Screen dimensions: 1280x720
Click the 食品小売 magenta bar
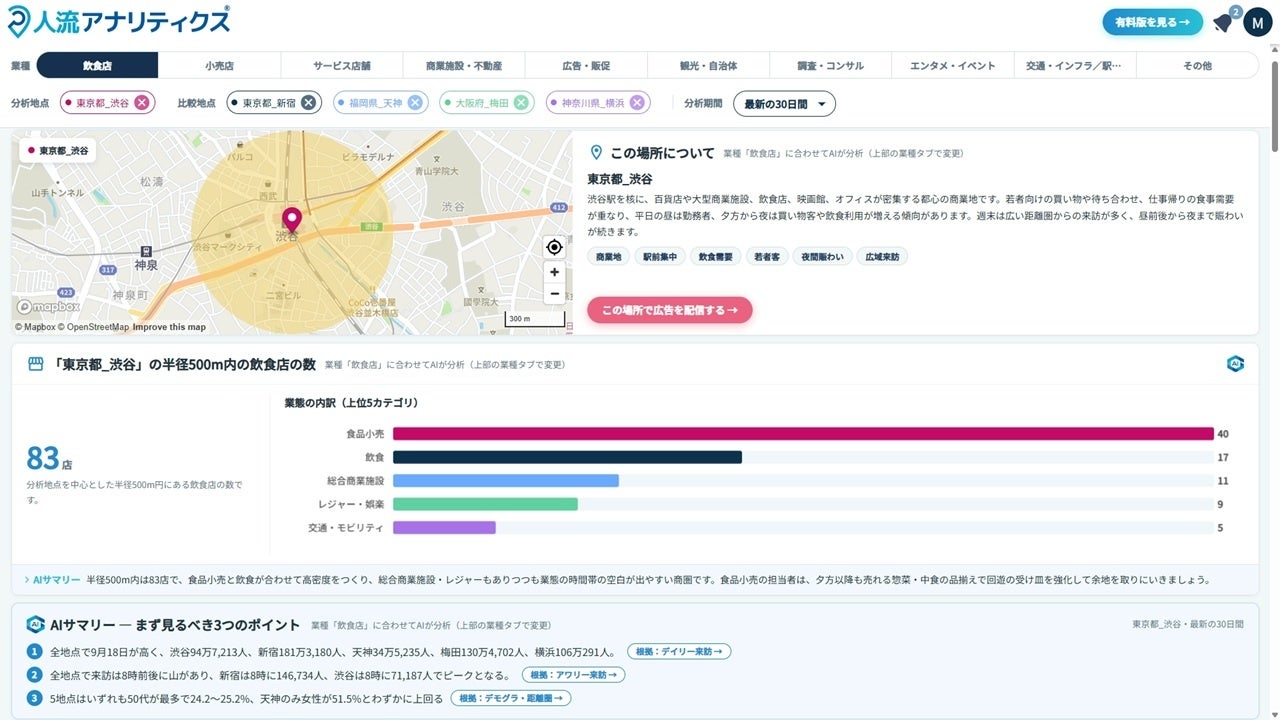(x=803, y=434)
